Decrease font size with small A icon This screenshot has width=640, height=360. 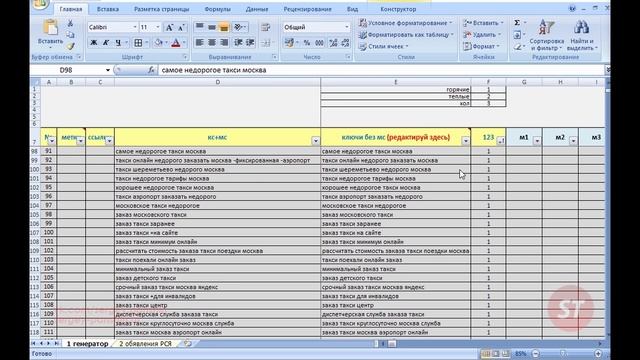click(x=181, y=27)
